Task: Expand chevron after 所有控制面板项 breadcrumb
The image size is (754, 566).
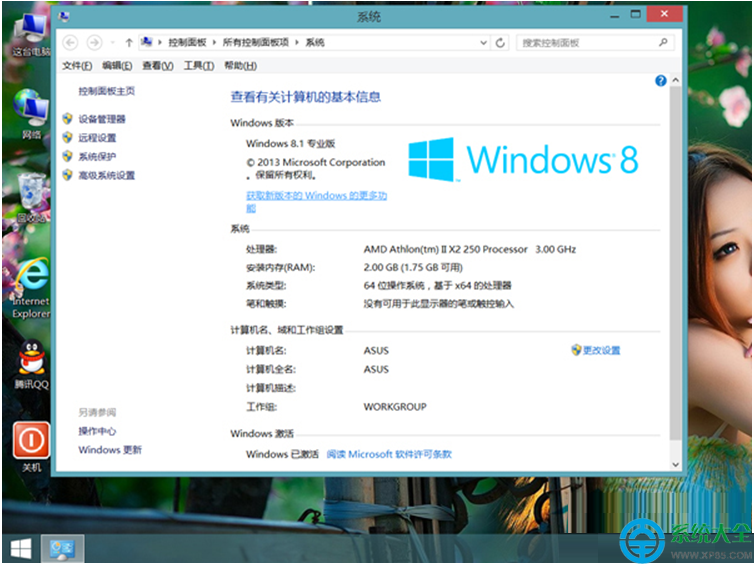Action: [x=297, y=42]
